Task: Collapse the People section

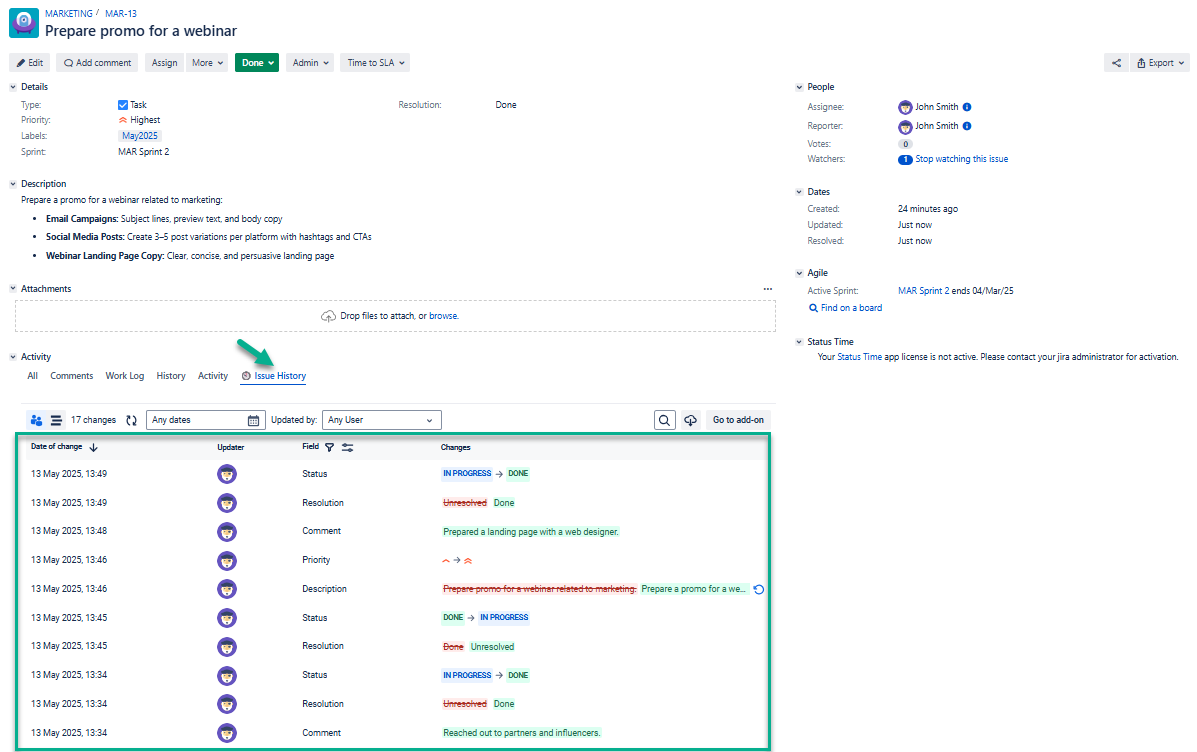Action: (x=798, y=86)
